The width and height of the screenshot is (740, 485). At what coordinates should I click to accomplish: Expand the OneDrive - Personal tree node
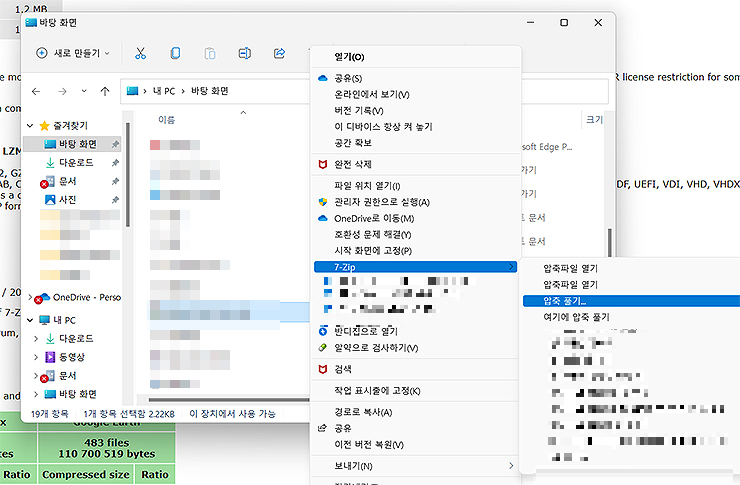click(x=30, y=297)
